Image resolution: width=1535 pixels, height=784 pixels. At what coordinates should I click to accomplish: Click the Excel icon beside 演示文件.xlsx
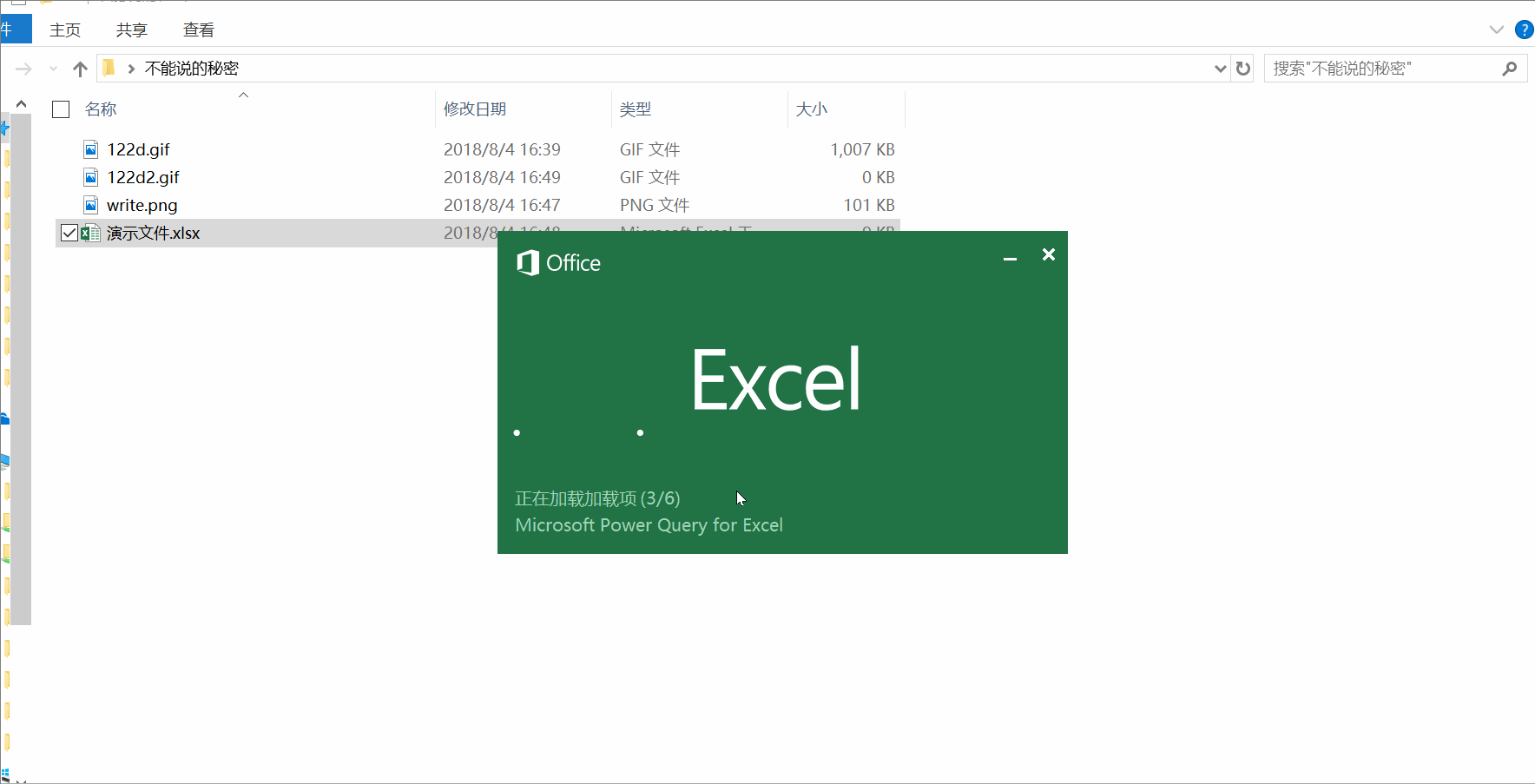pyautogui.click(x=89, y=233)
